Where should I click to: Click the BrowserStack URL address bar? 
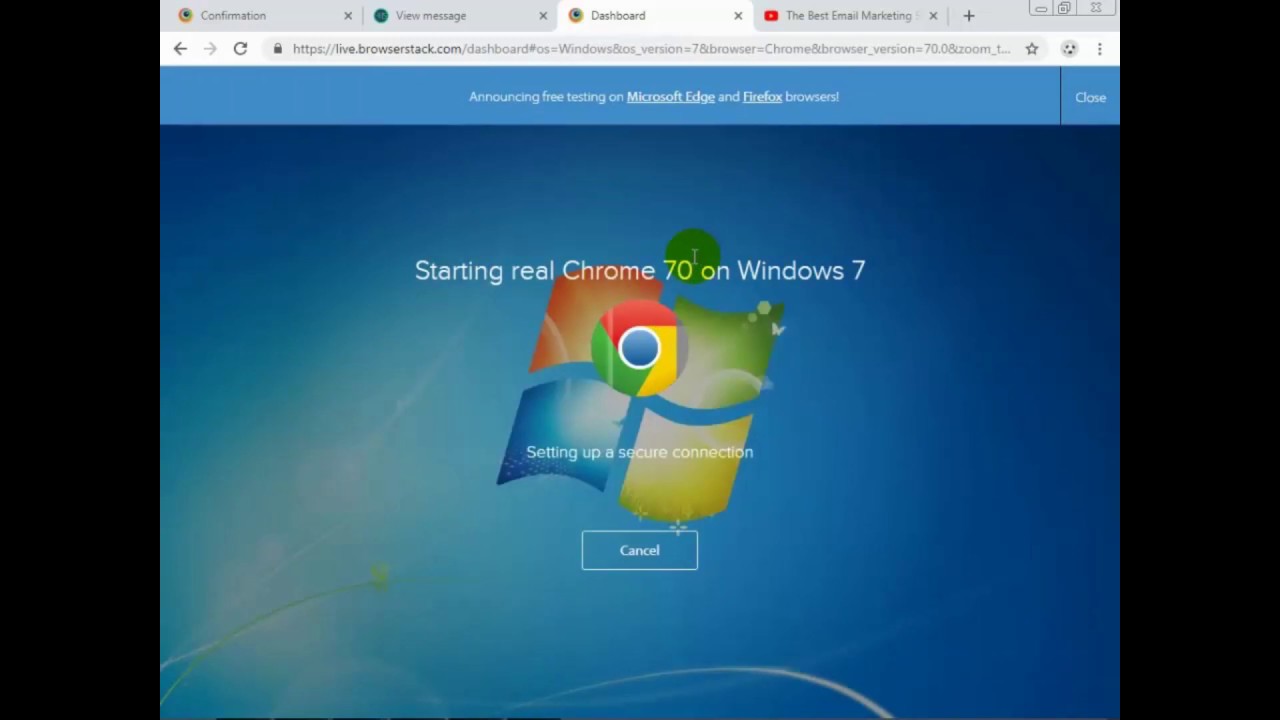650,48
